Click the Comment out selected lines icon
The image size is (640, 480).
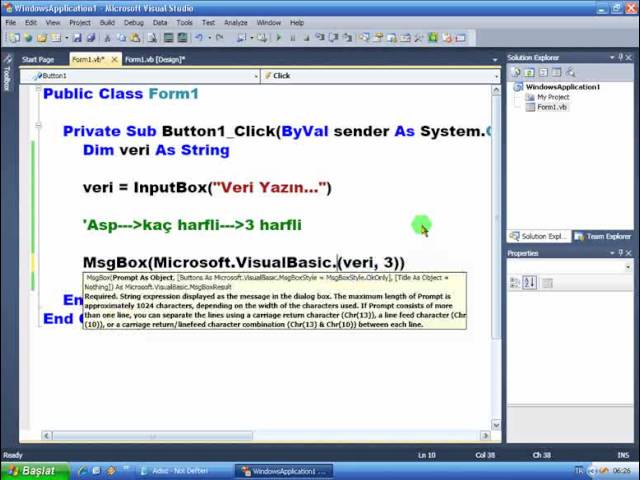pyautogui.click(x=168, y=38)
